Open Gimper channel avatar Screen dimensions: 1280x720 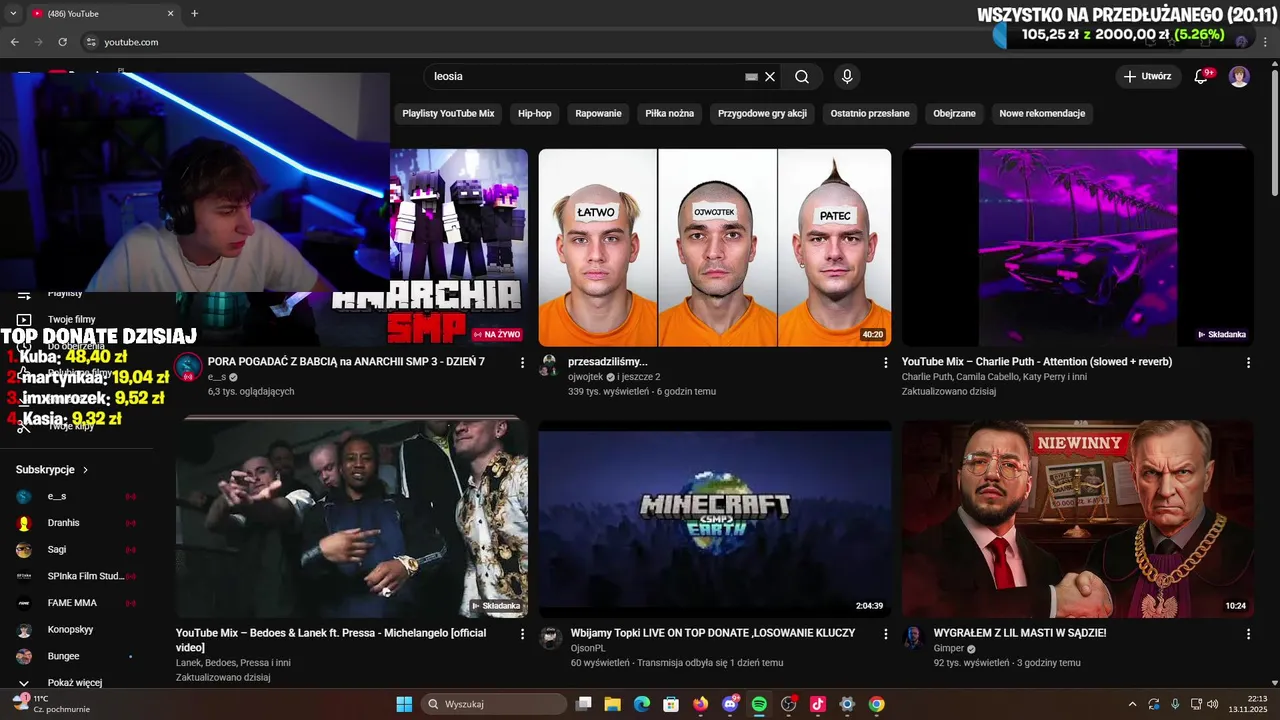[x=913, y=638]
